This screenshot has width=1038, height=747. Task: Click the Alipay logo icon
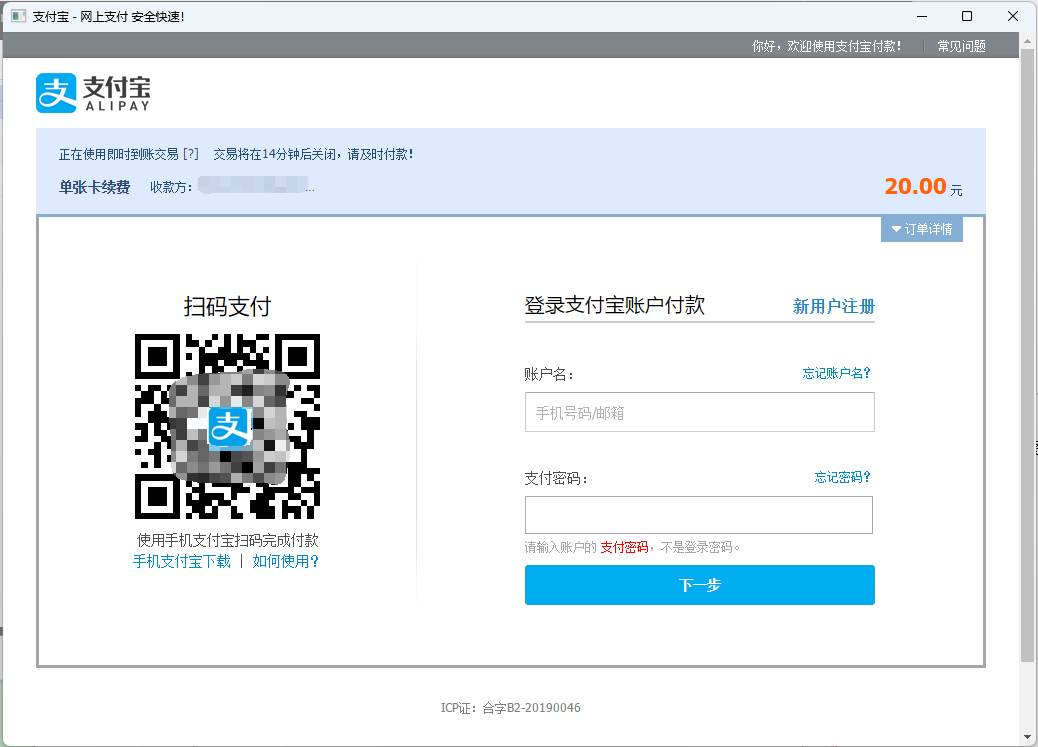[56, 93]
